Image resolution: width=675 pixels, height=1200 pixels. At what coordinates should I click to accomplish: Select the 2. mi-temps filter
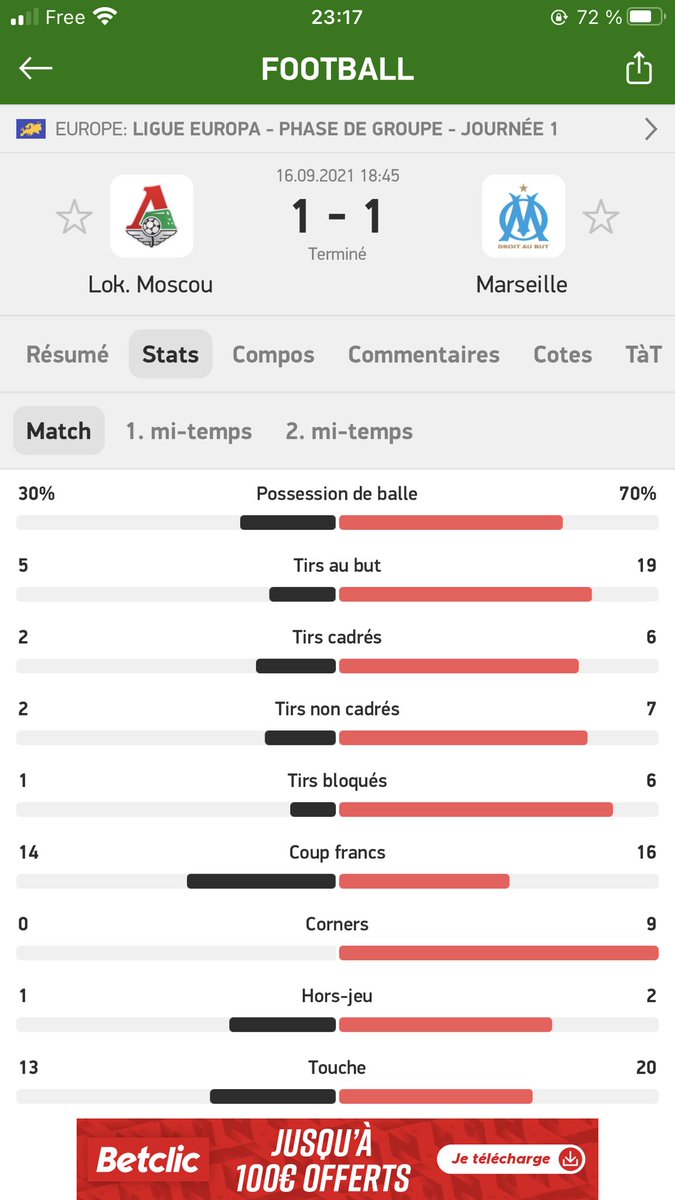tap(349, 431)
